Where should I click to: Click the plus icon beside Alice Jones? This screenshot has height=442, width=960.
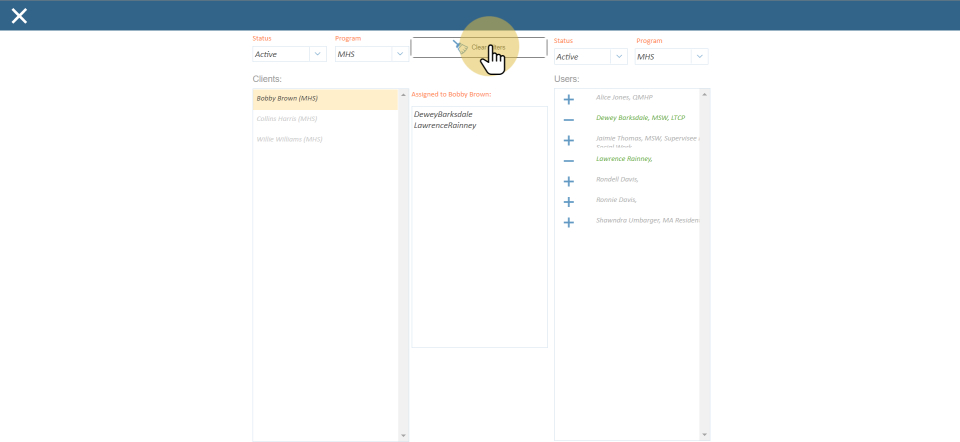tap(568, 100)
